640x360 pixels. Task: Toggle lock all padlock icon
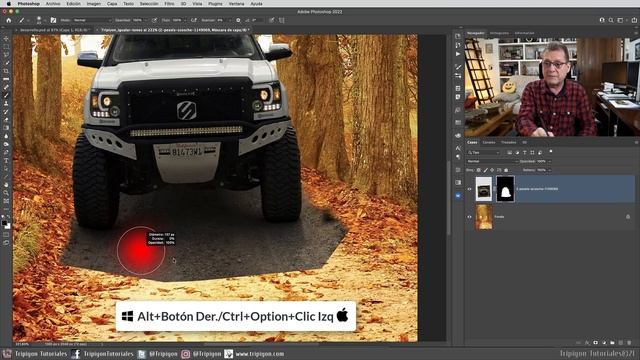(x=506, y=170)
